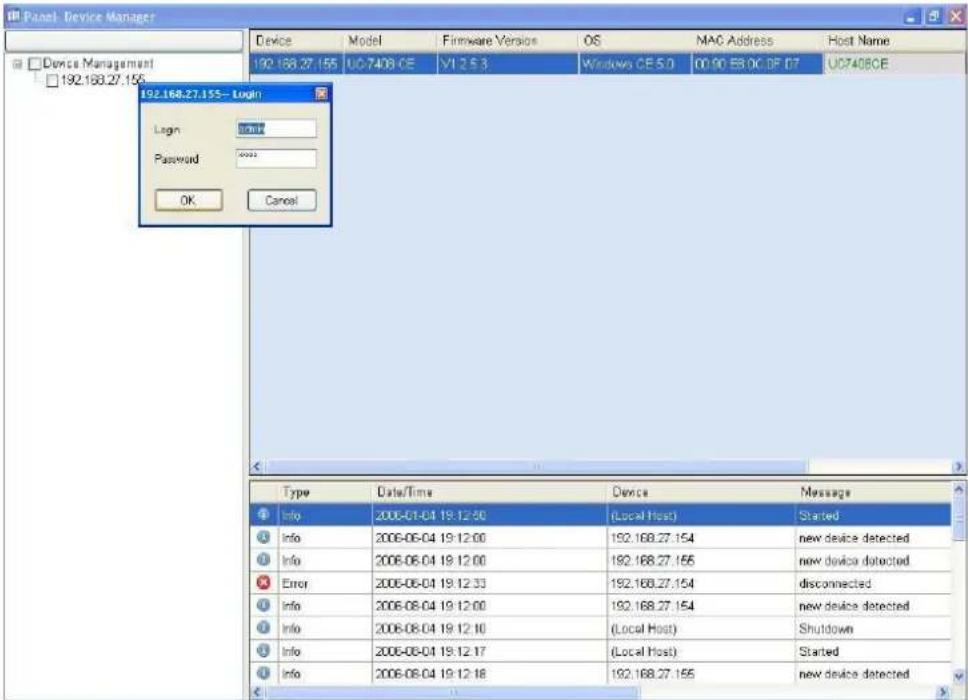Sort the log by Date/Time header
Image resolution: width=968 pixels, height=700 pixels.
click(x=490, y=492)
